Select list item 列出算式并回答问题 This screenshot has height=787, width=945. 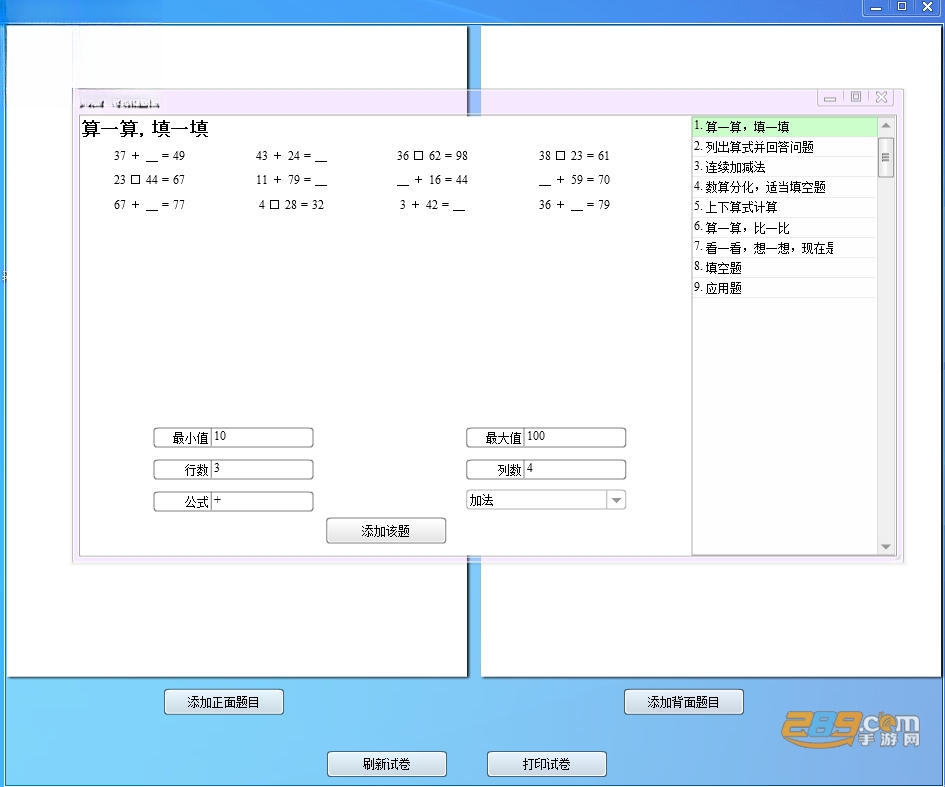click(785, 147)
